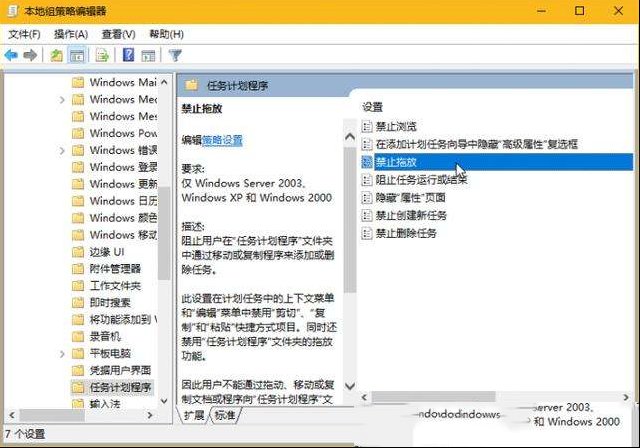Select the Windows 登录 tree folder
The image size is (640, 448).
pyautogui.click(x=123, y=167)
